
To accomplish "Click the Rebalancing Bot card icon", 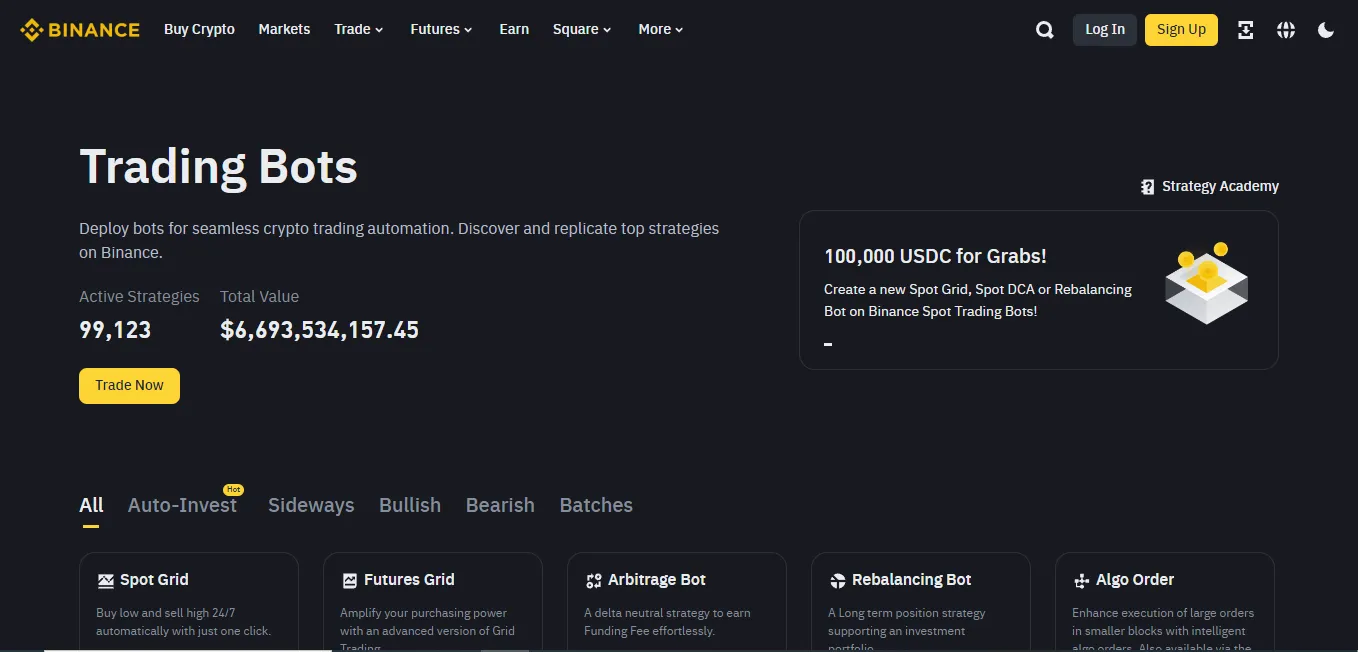I will pos(838,580).
